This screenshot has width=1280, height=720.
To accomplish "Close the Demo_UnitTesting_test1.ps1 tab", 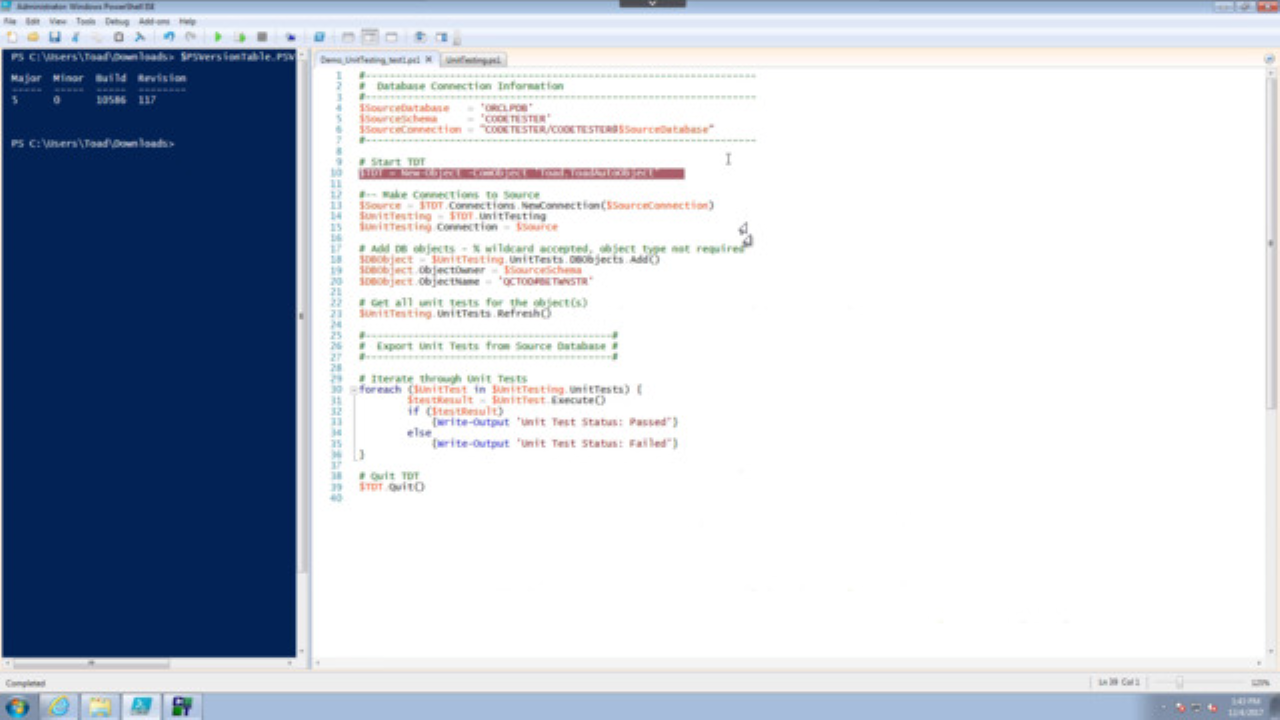I will click(429, 59).
